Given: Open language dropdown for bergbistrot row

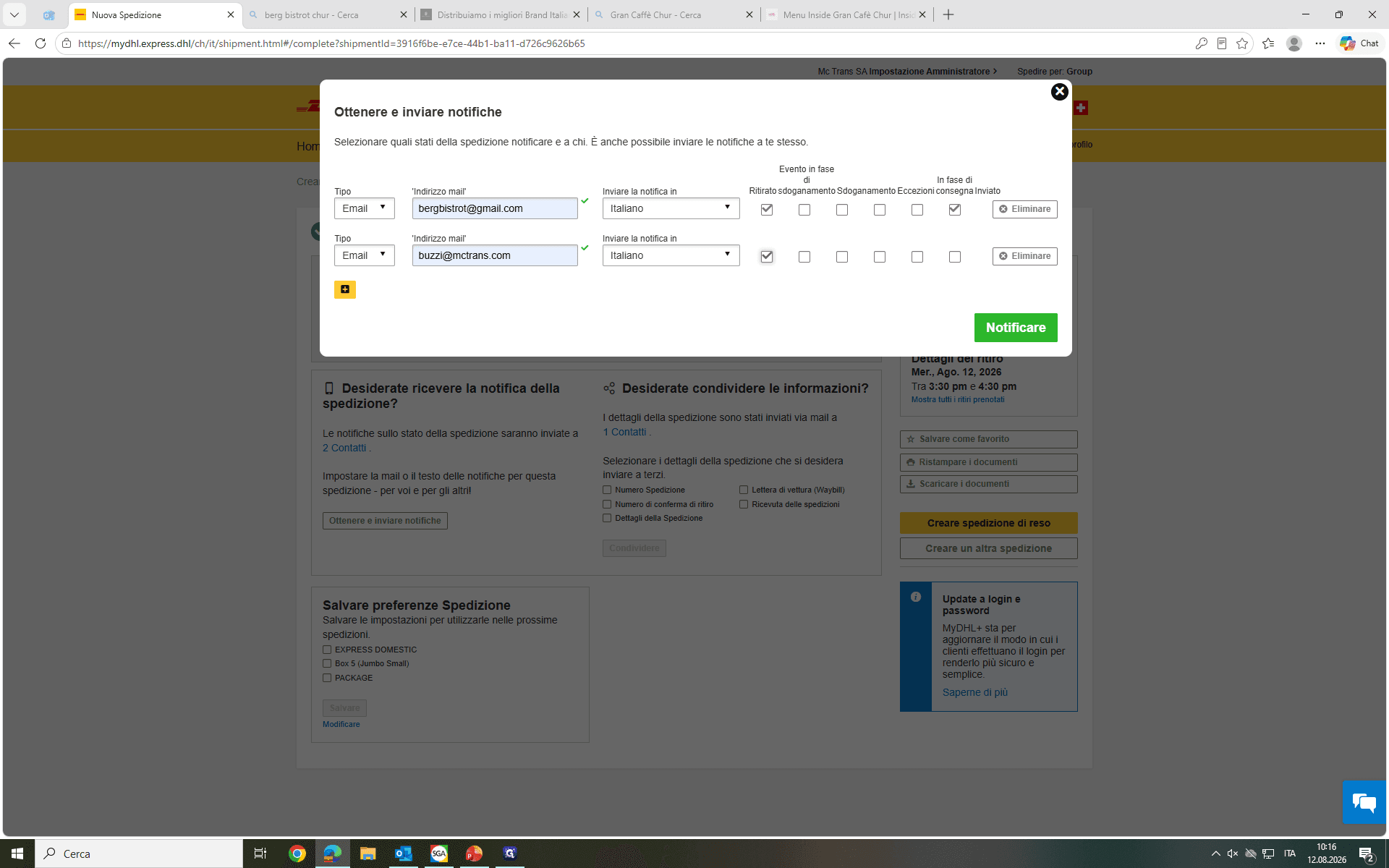Looking at the screenshot, I should tap(671, 208).
